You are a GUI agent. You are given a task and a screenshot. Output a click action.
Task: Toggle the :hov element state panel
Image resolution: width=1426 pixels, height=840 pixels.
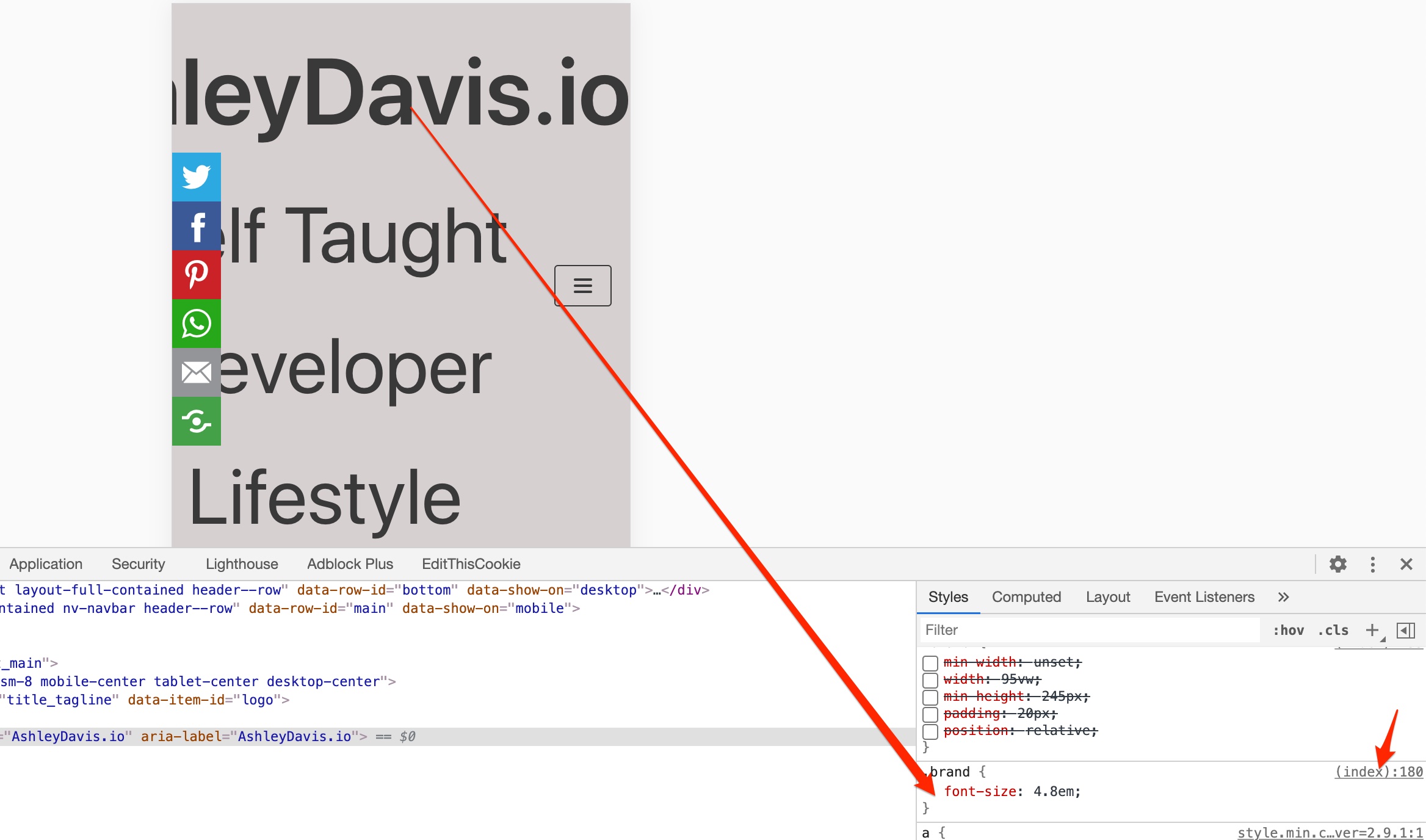(1288, 630)
